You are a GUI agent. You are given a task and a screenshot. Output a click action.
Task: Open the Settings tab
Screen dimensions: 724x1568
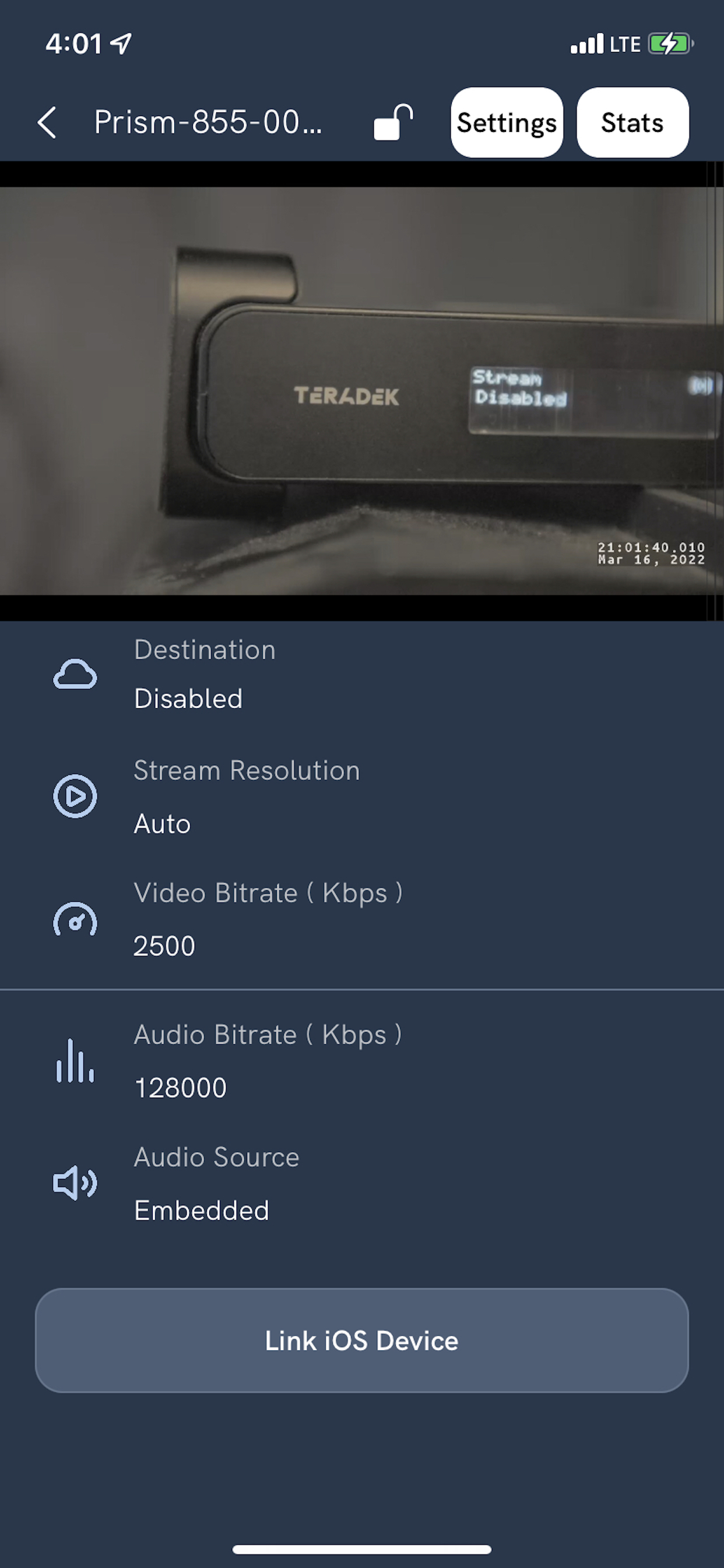507,123
